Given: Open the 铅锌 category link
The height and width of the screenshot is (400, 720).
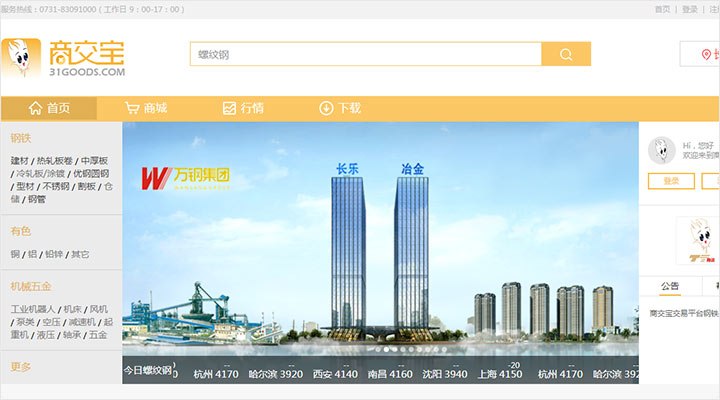Looking at the screenshot, I should tap(54, 254).
